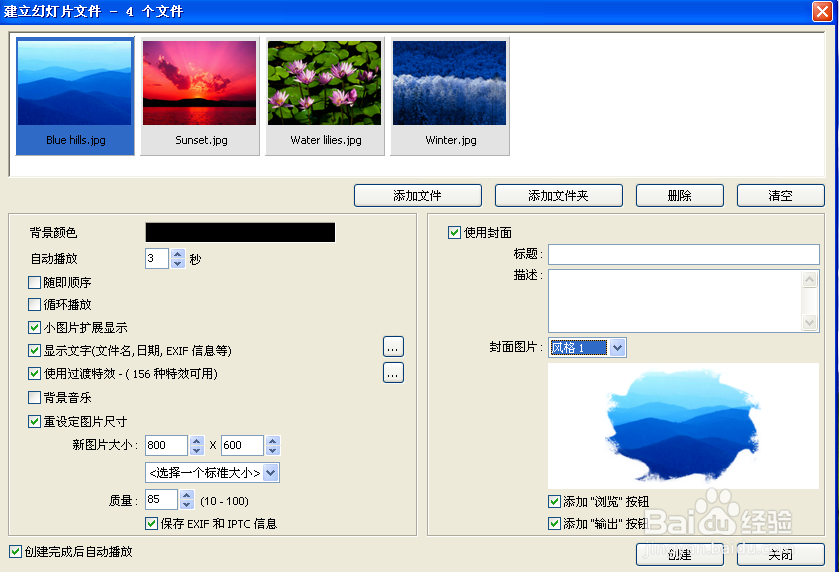Click the width field showing 800
Image resolution: width=839 pixels, height=572 pixels.
coord(166,445)
